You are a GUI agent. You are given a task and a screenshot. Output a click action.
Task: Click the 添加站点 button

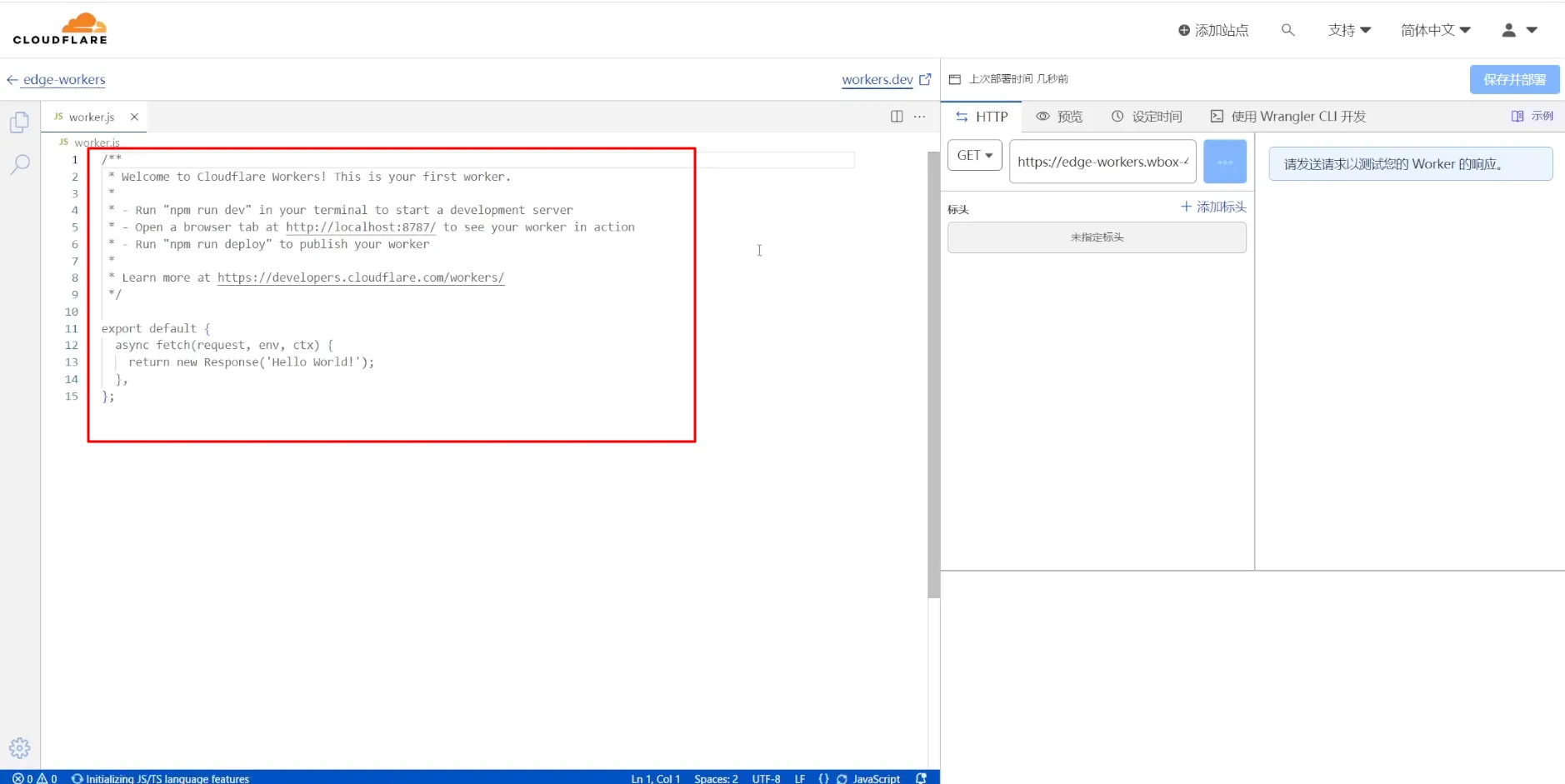(1213, 30)
